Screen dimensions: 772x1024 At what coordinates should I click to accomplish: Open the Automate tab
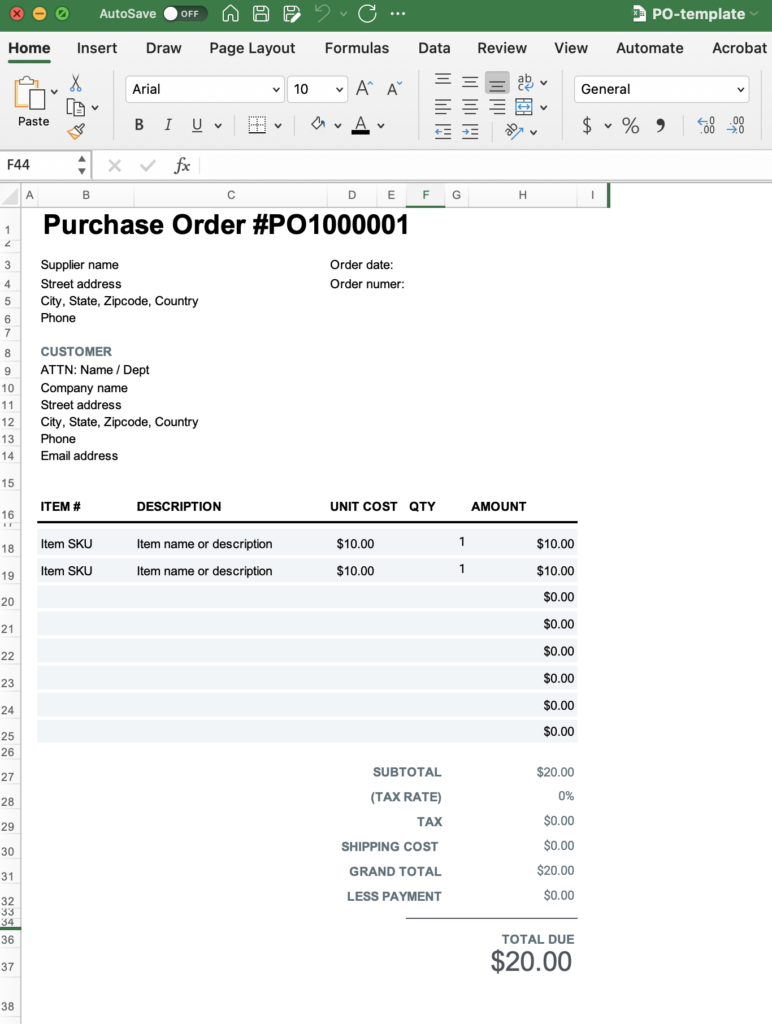click(649, 48)
